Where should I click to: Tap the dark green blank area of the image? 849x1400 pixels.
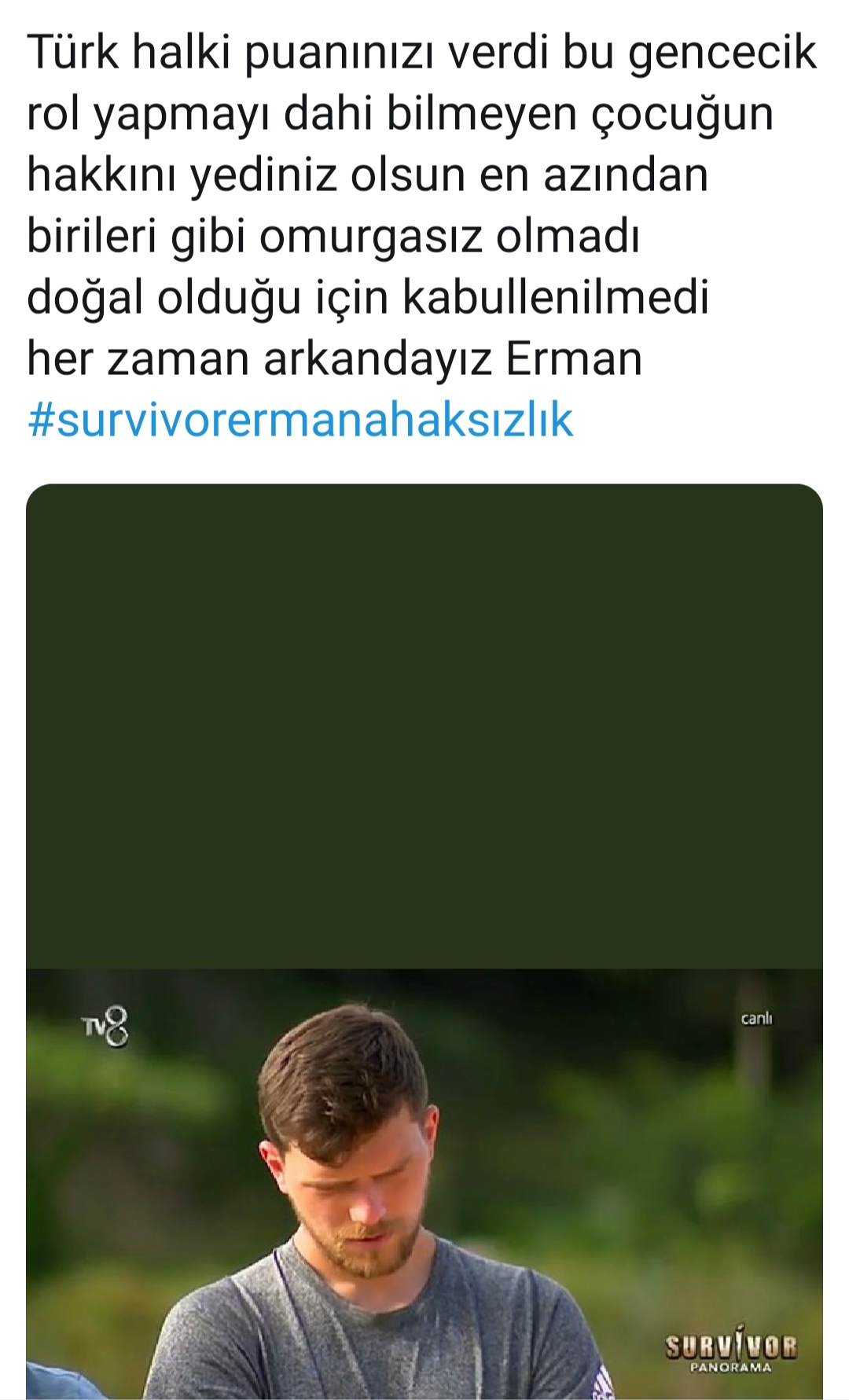click(424, 726)
